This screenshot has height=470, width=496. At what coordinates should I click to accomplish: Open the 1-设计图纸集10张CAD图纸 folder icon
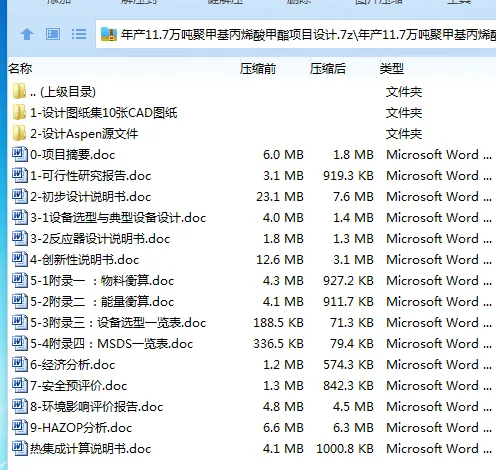(x=19, y=112)
